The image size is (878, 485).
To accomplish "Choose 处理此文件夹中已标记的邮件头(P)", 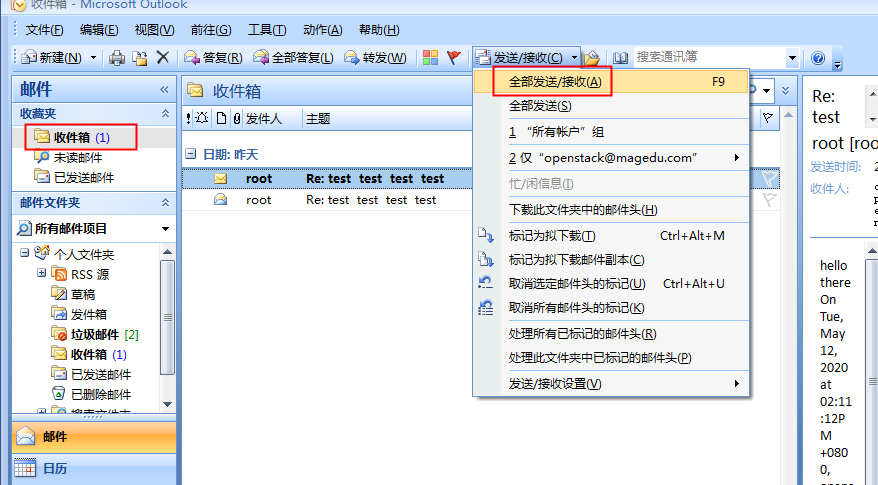I will [x=611, y=358].
